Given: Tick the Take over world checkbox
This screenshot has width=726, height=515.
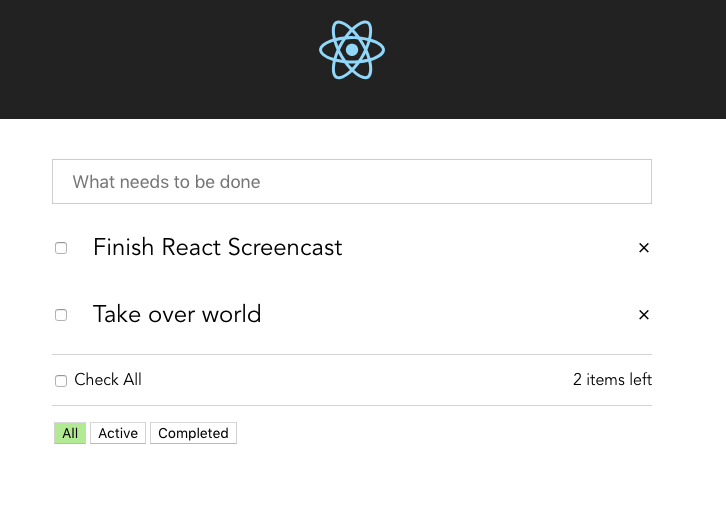Looking at the screenshot, I should point(61,315).
